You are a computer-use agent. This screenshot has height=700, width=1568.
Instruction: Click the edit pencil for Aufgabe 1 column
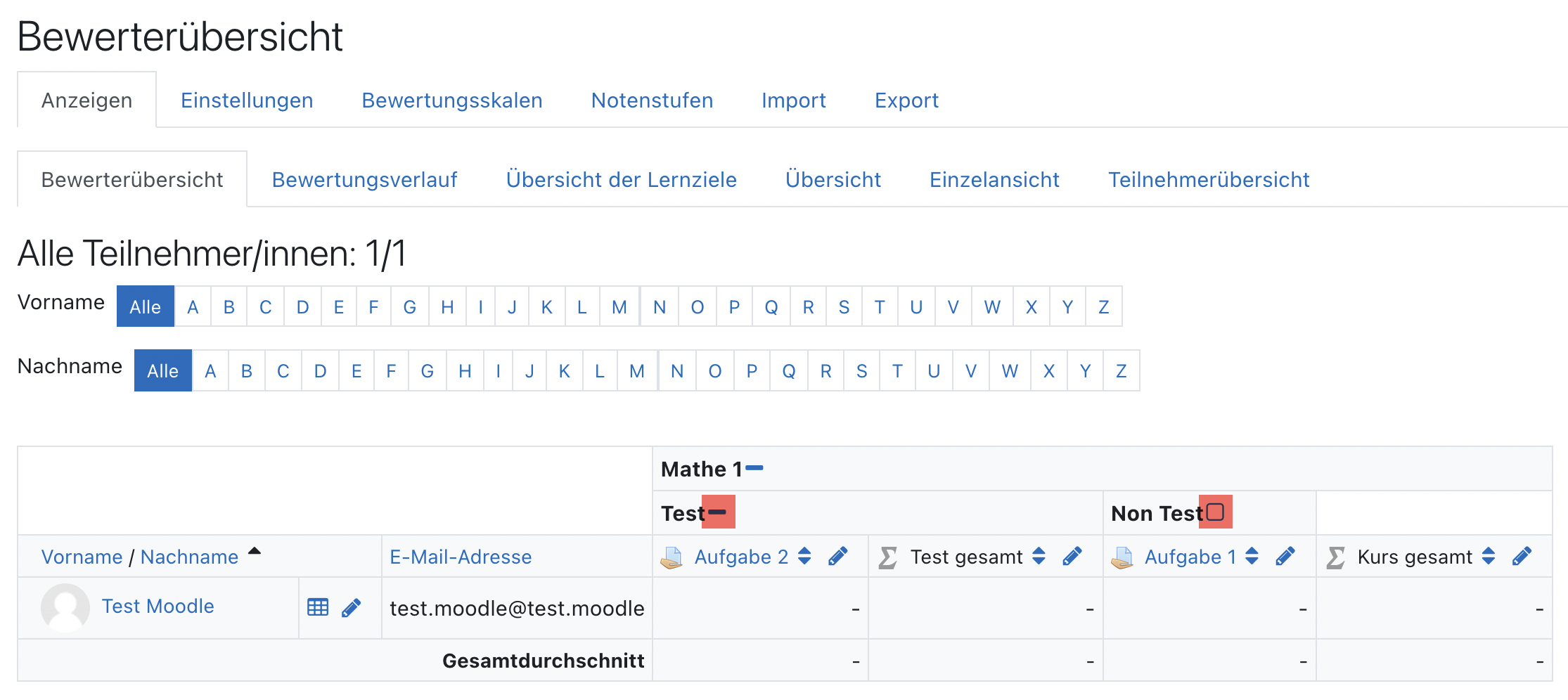click(x=1285, y=557)
